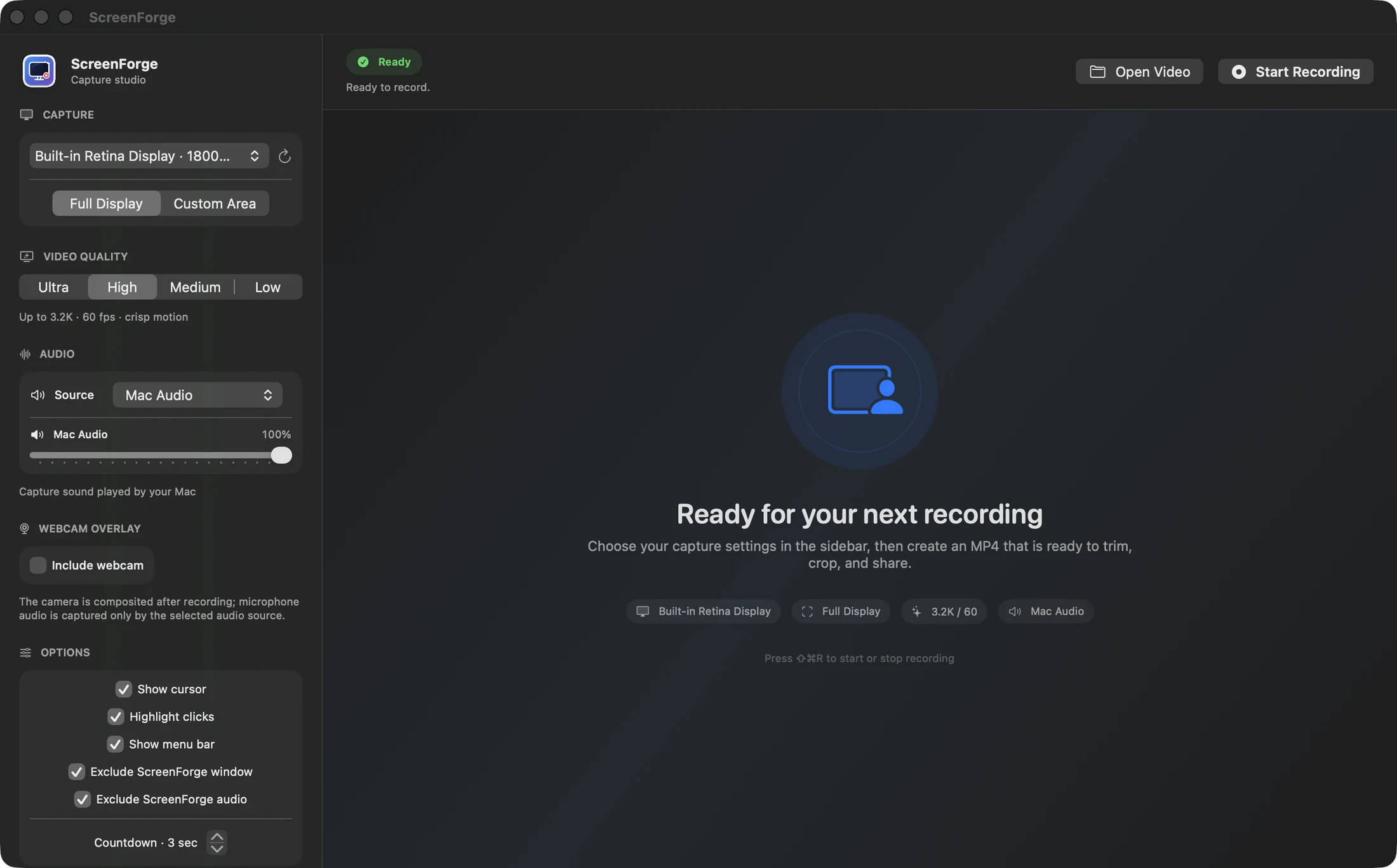Click the green Ready checkmark icon
Screen dimensions: 1397x868
pyautogui.click(x=363, y=62)
